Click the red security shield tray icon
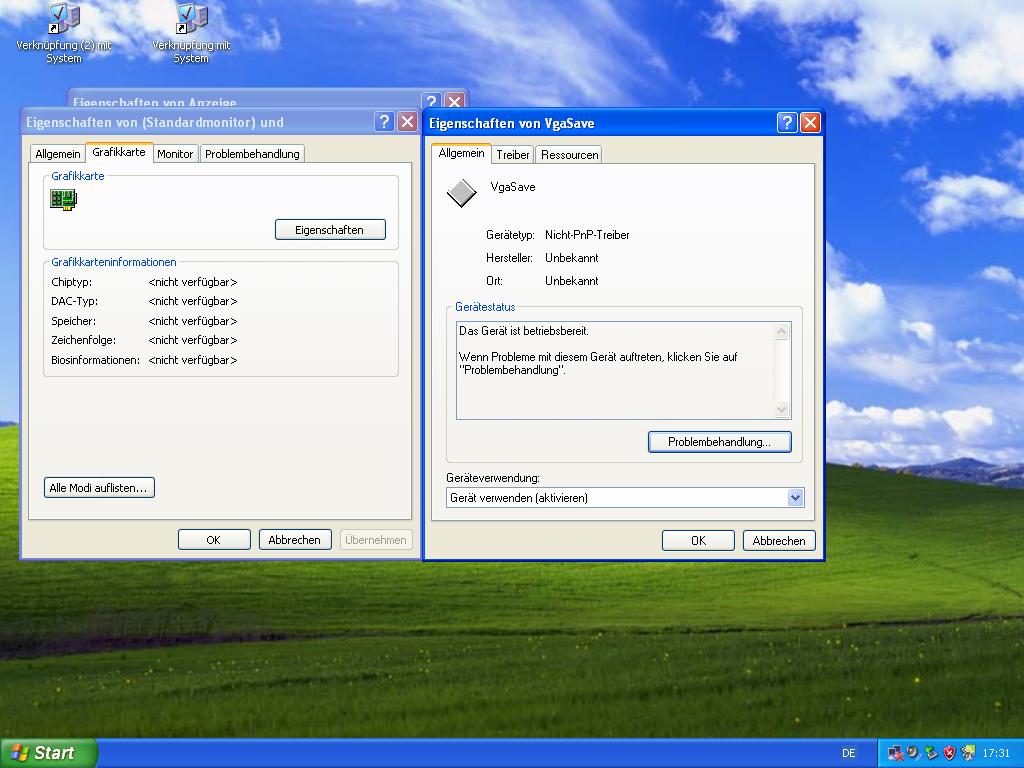Viewport: 1024px width, 768px height. coord(950,753)
